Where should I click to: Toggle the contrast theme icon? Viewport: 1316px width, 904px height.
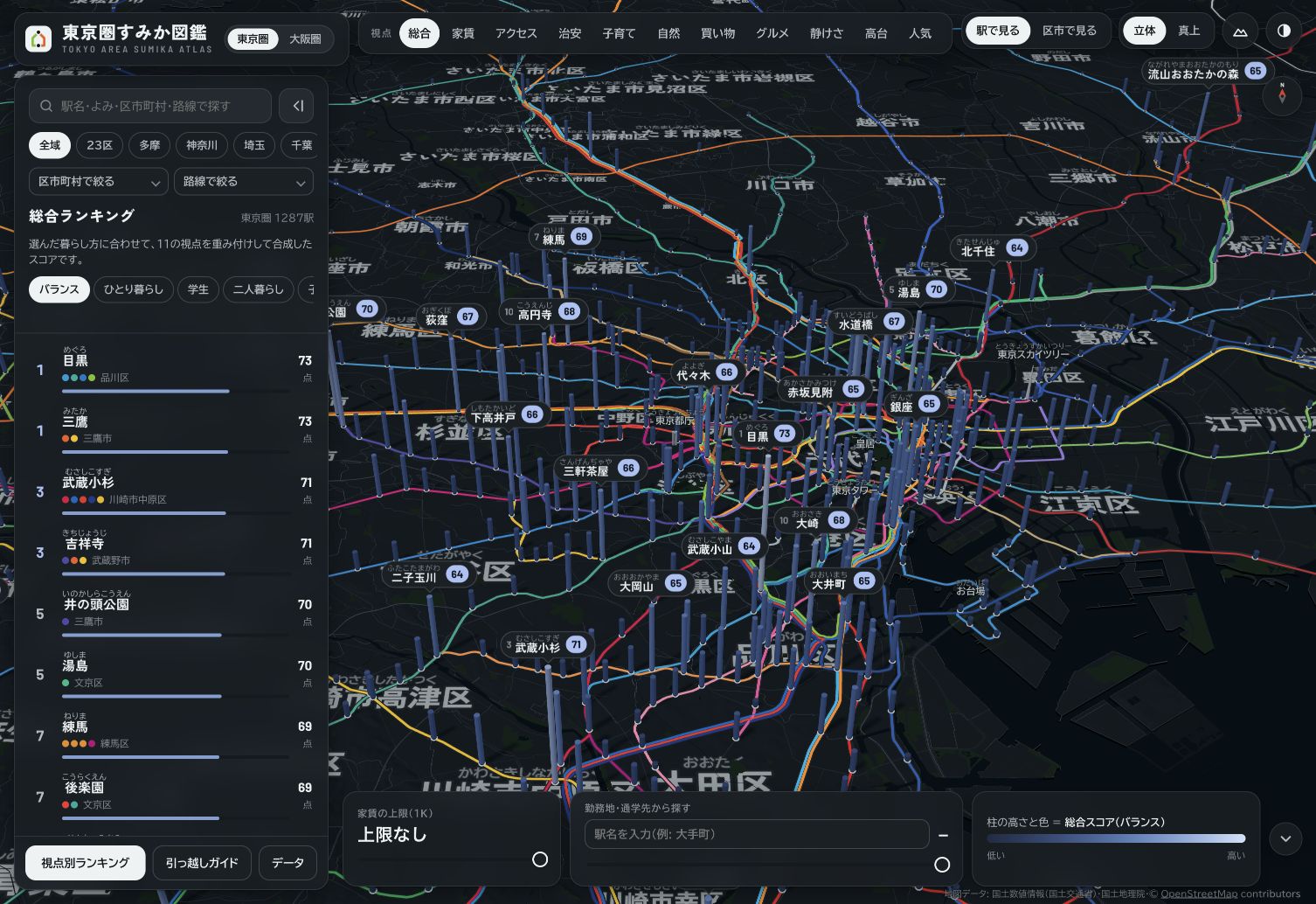(x=1284, y=31)
